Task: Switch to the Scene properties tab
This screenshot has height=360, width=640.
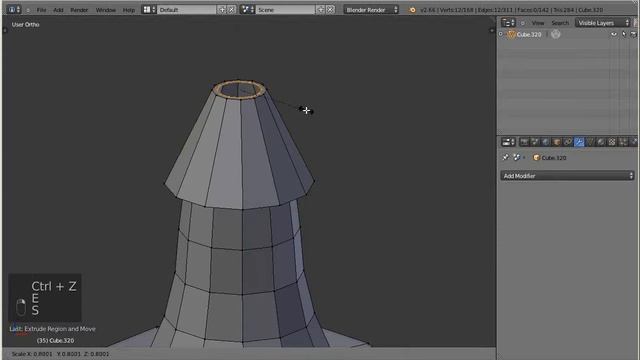Action: pos(535,142)
